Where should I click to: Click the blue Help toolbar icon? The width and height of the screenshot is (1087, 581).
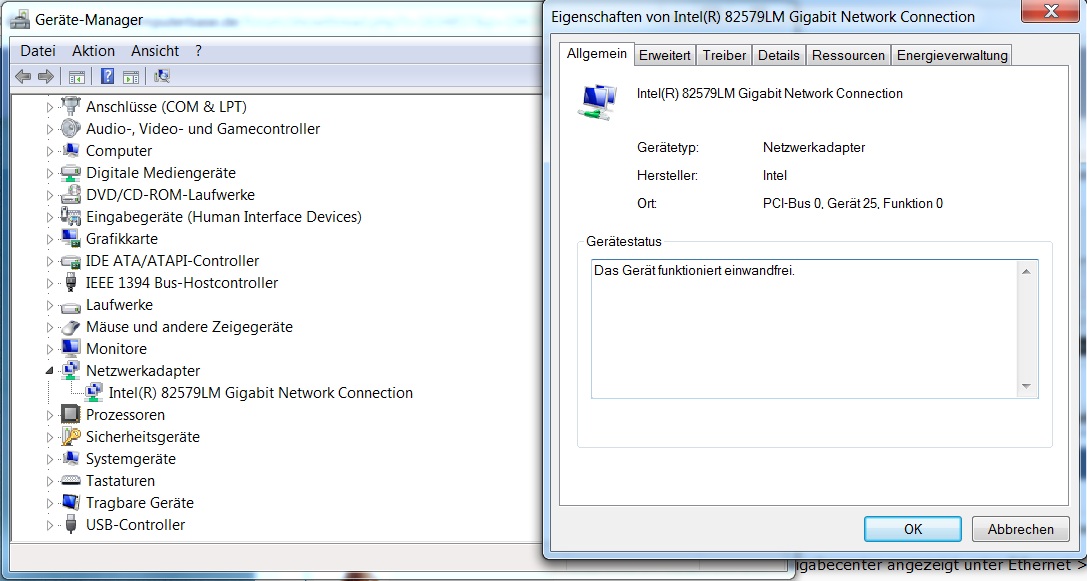(x=107, y=76)
